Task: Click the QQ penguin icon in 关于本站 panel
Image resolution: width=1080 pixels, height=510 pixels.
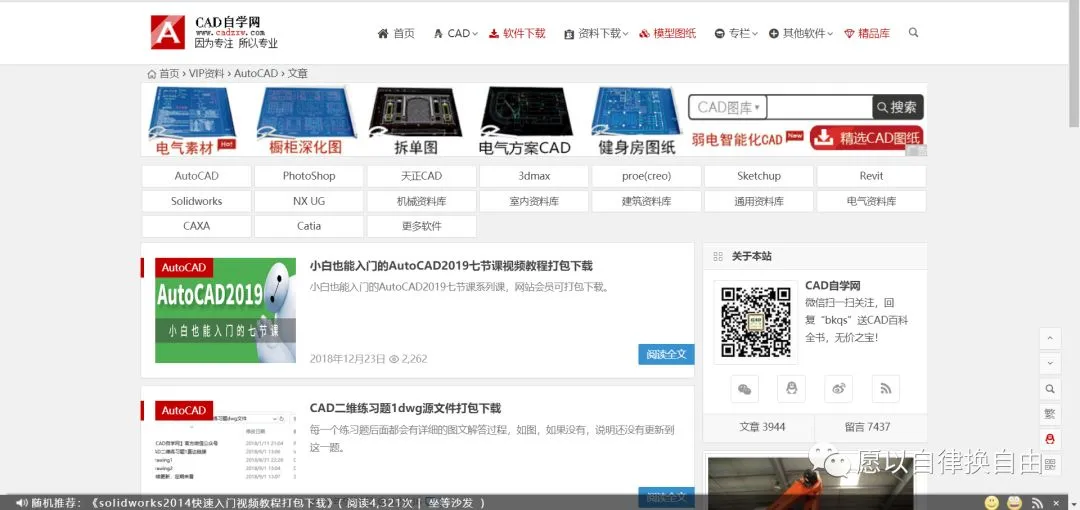Action: pyautogui.click(x=791, y=389)
